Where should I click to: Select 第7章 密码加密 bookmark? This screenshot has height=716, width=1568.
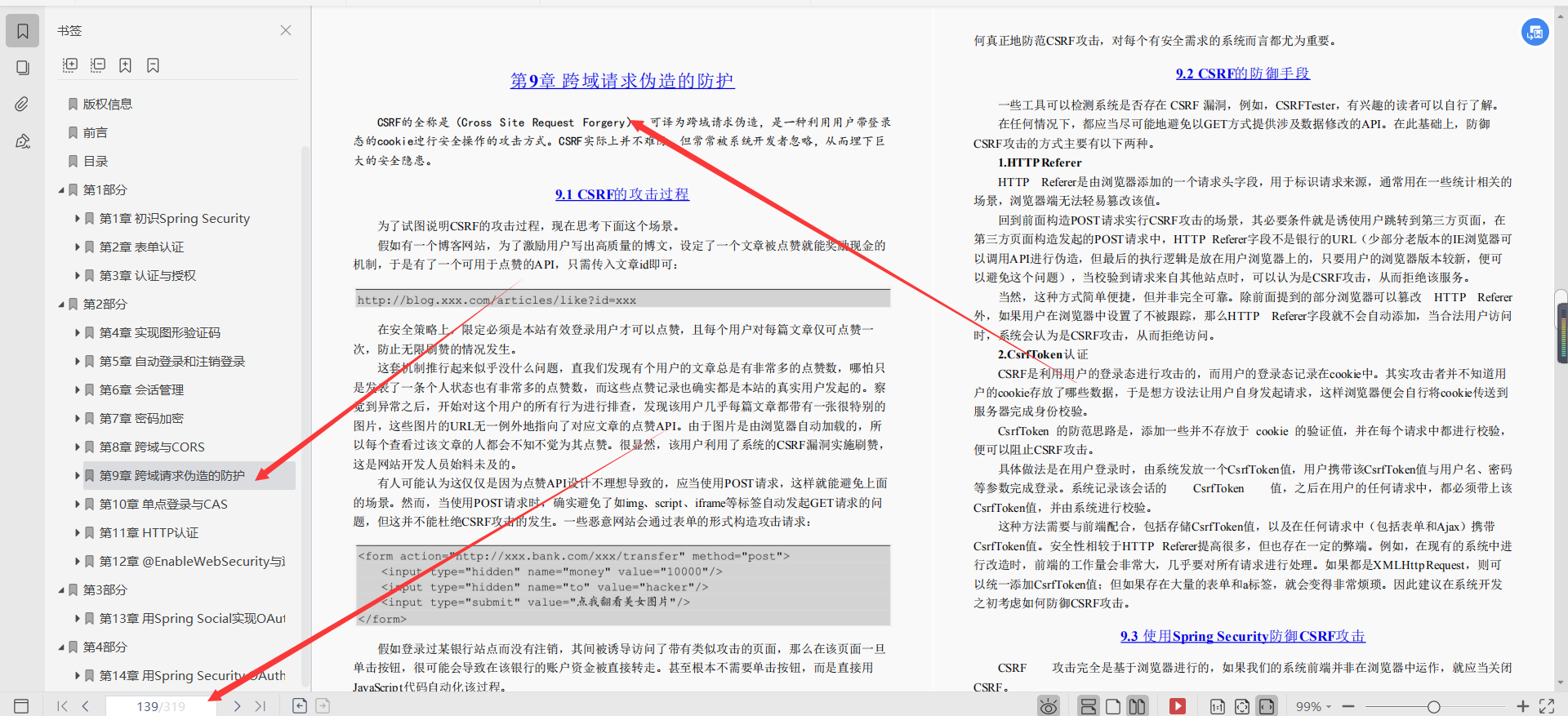click(x=141, y=418)
